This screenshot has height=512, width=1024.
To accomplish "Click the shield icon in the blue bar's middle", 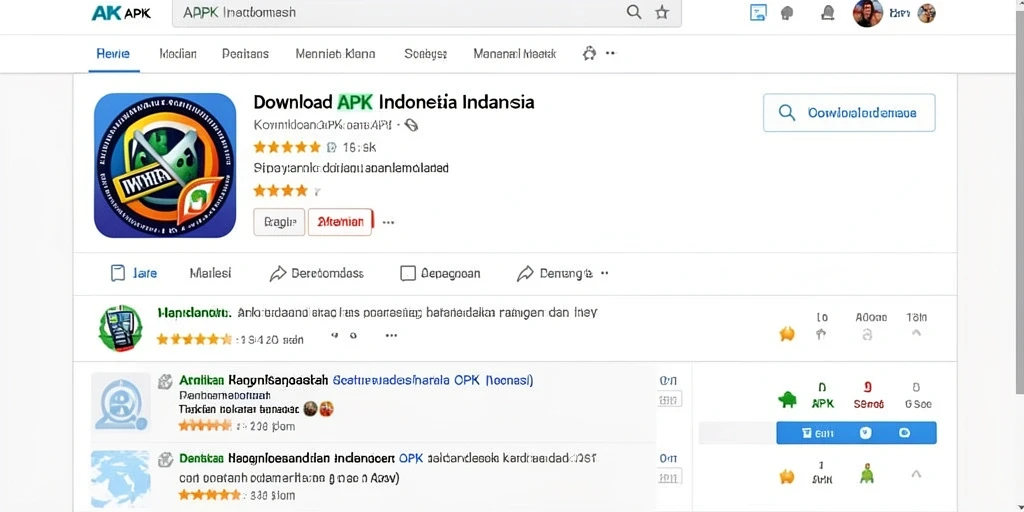I will [x=865, y=433].
